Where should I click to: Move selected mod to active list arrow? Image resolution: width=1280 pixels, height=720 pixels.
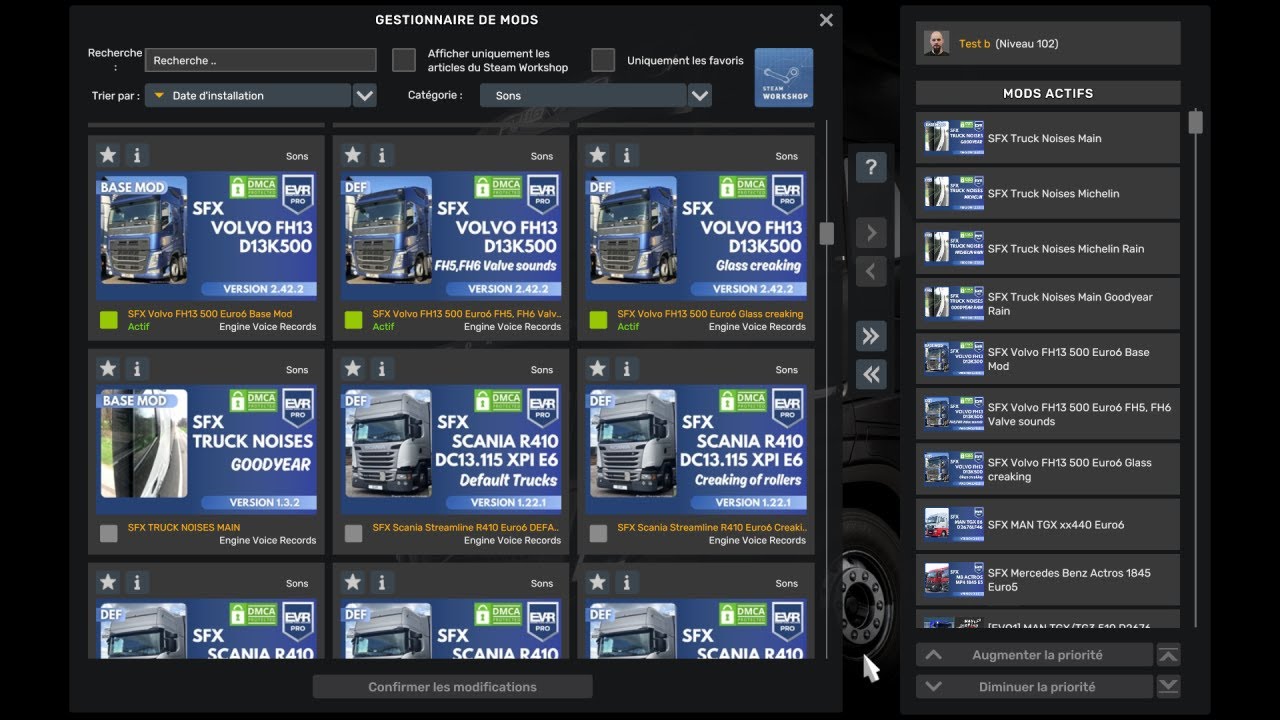(x=871, y=234)
